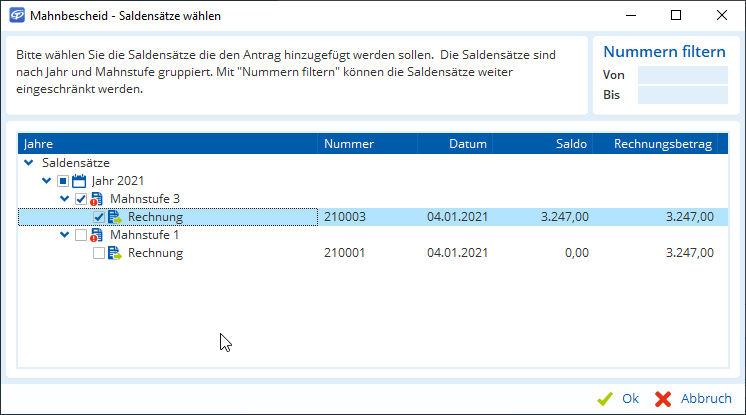Screen dimensions: 746x415
Task: Click the Mahnstufe 3 warning document icon
Action: (97, 199)
